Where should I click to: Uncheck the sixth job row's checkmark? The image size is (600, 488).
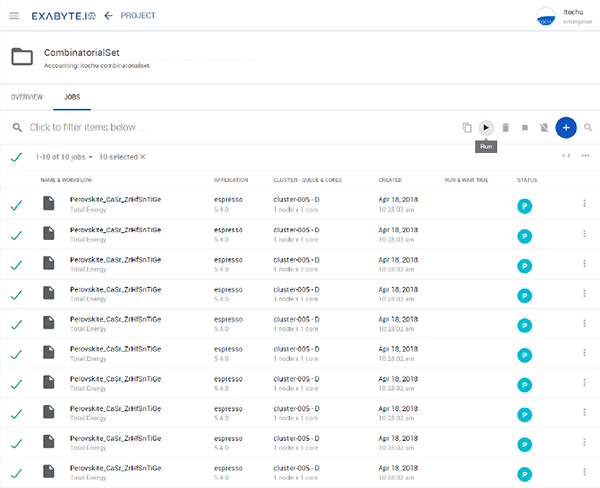(x=16, y=355)
